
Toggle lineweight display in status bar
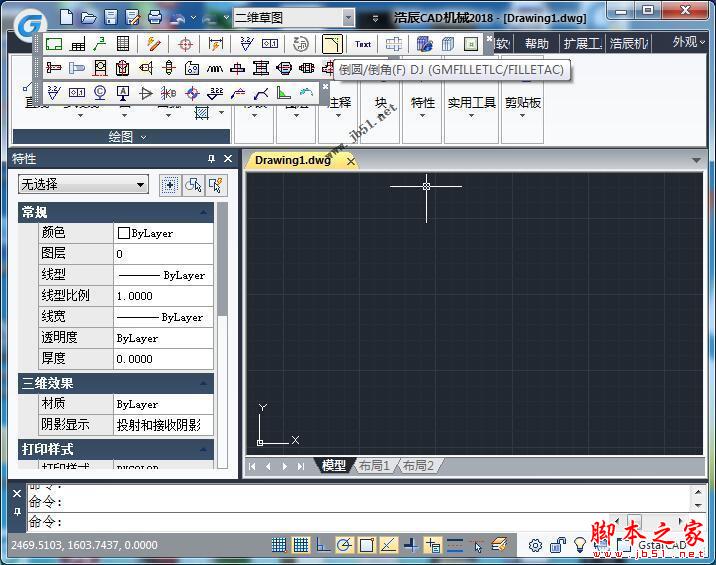coord(455,545)
